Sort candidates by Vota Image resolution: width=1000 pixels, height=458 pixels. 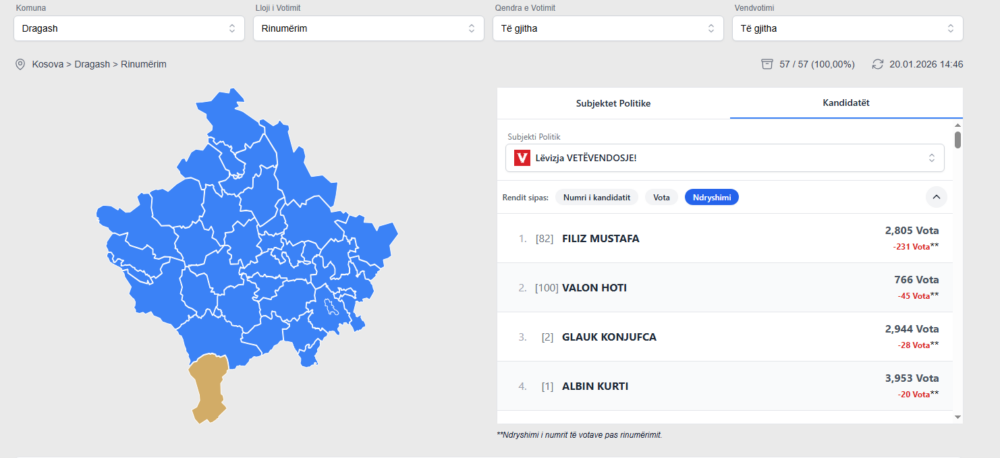(661, 198)
